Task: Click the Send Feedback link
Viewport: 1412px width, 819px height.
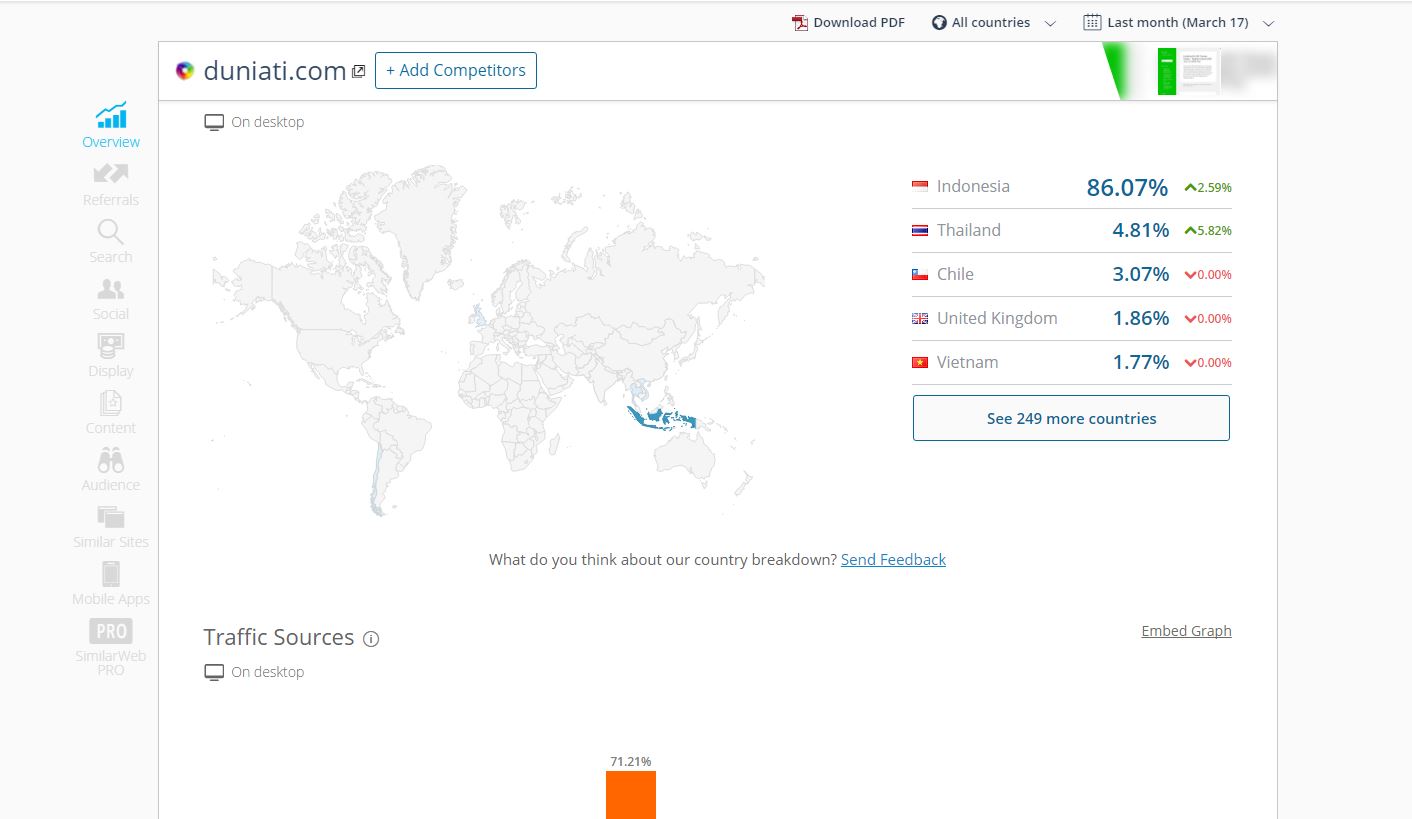Action: click(x=893, y=560)
